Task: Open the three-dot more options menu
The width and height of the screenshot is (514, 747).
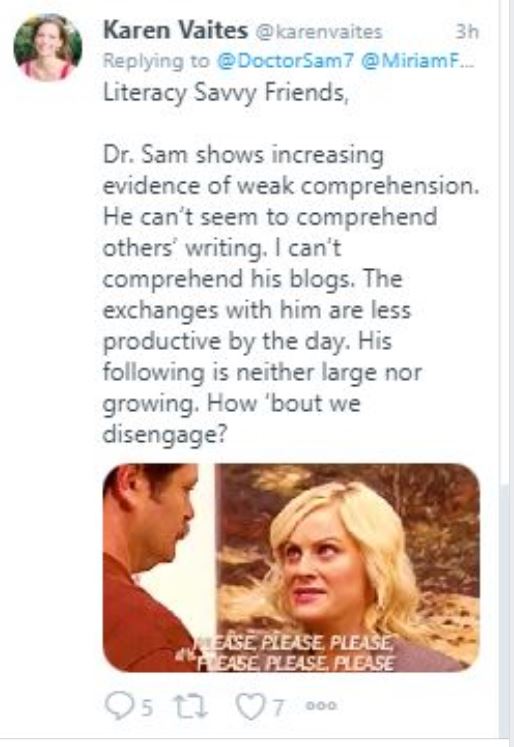Action: coord(322,705)
